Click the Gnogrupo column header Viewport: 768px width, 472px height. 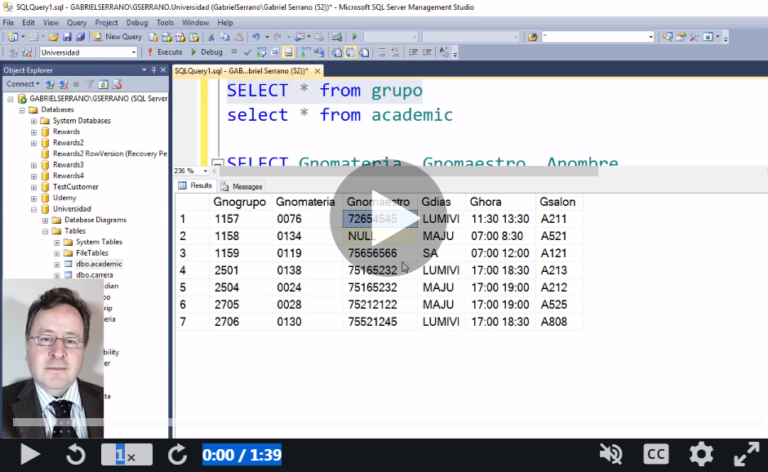(x=240, y=202)
